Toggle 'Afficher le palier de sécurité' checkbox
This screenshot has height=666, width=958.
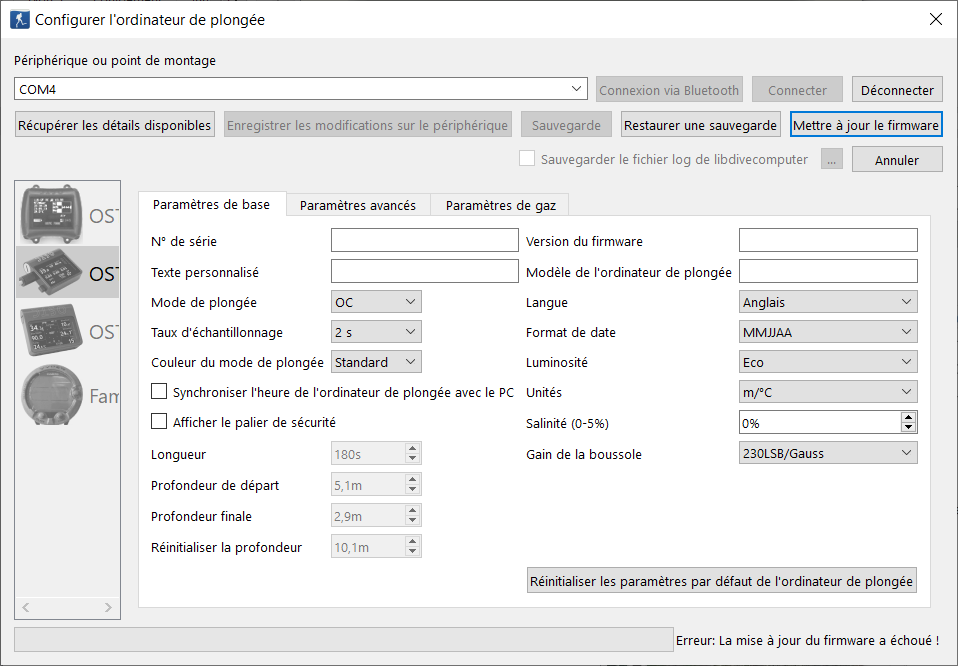click(159, 422)
